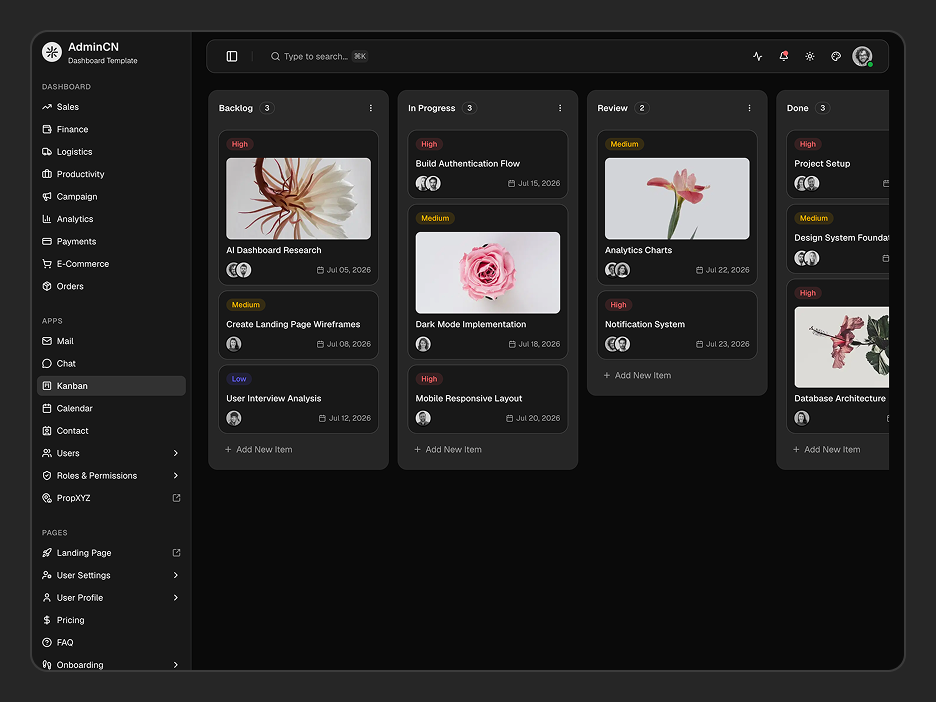Toggle light mode sun icon
The image size is (936, 702).
coord(810,56)
